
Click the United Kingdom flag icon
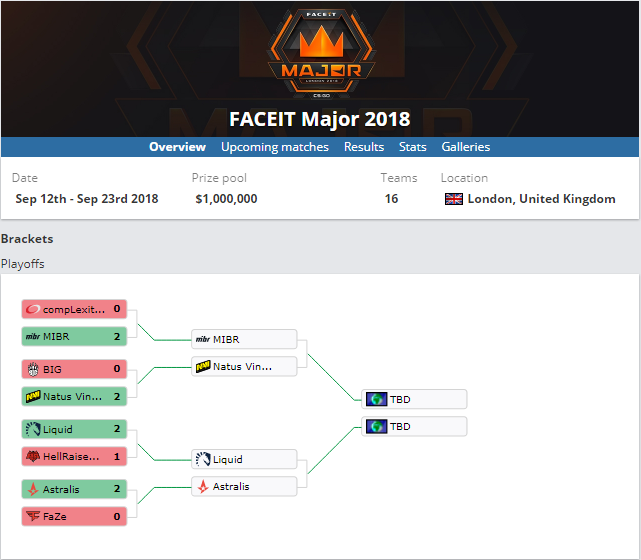[454, 199]
